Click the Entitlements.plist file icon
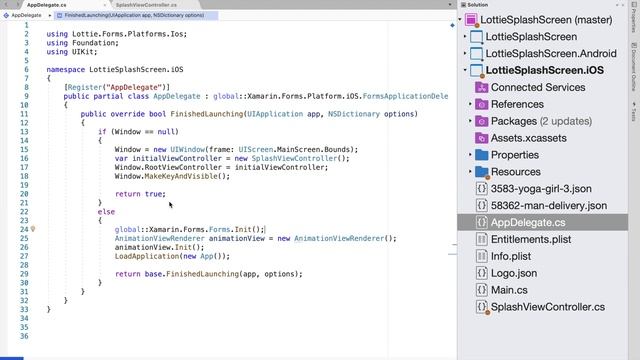The image size is (640, 360). coord(482,239)
